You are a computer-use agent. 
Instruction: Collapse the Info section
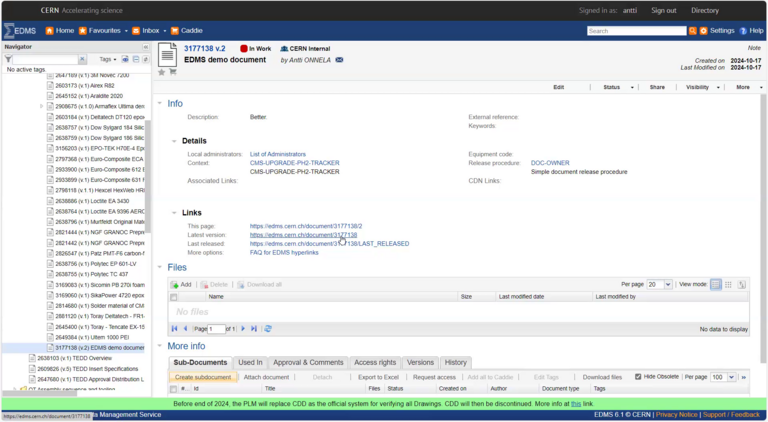pyautogui.click(x=160, y=103)
